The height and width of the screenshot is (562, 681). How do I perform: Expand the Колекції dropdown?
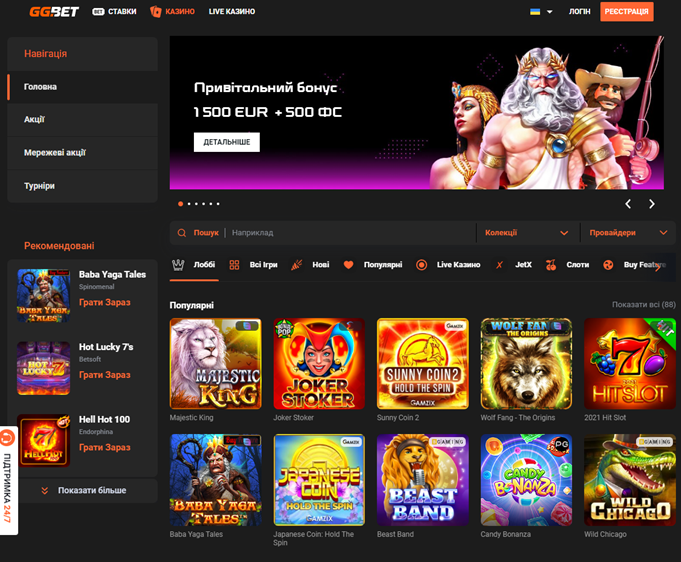click(527, 233)
